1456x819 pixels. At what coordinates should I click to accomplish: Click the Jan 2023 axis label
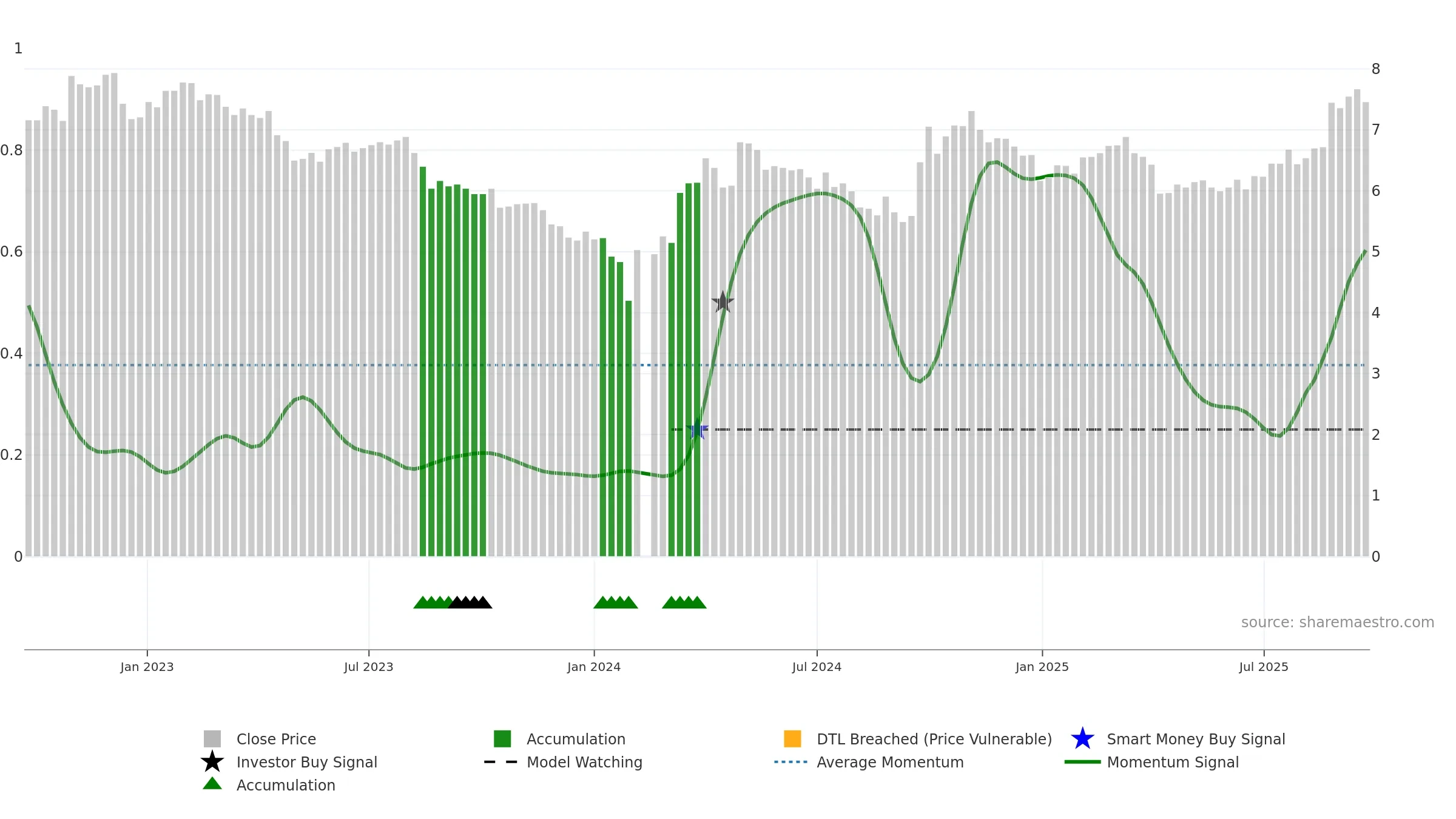click(147, 667)
